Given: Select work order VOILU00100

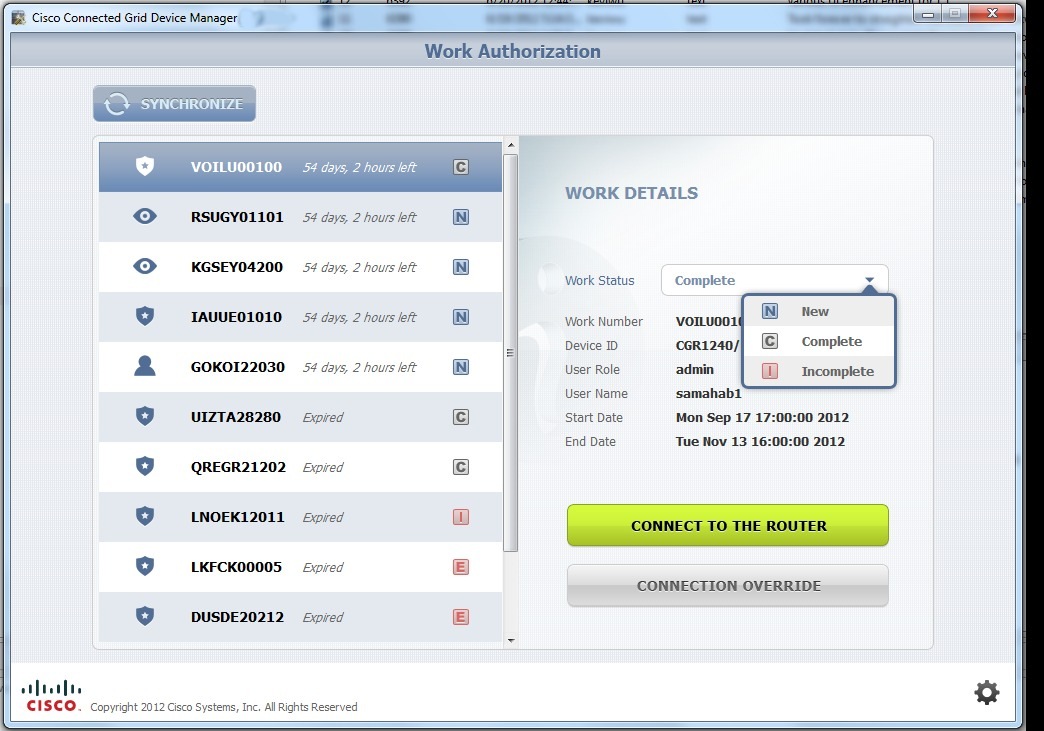Looking at the screenshot, I should 300,167.
